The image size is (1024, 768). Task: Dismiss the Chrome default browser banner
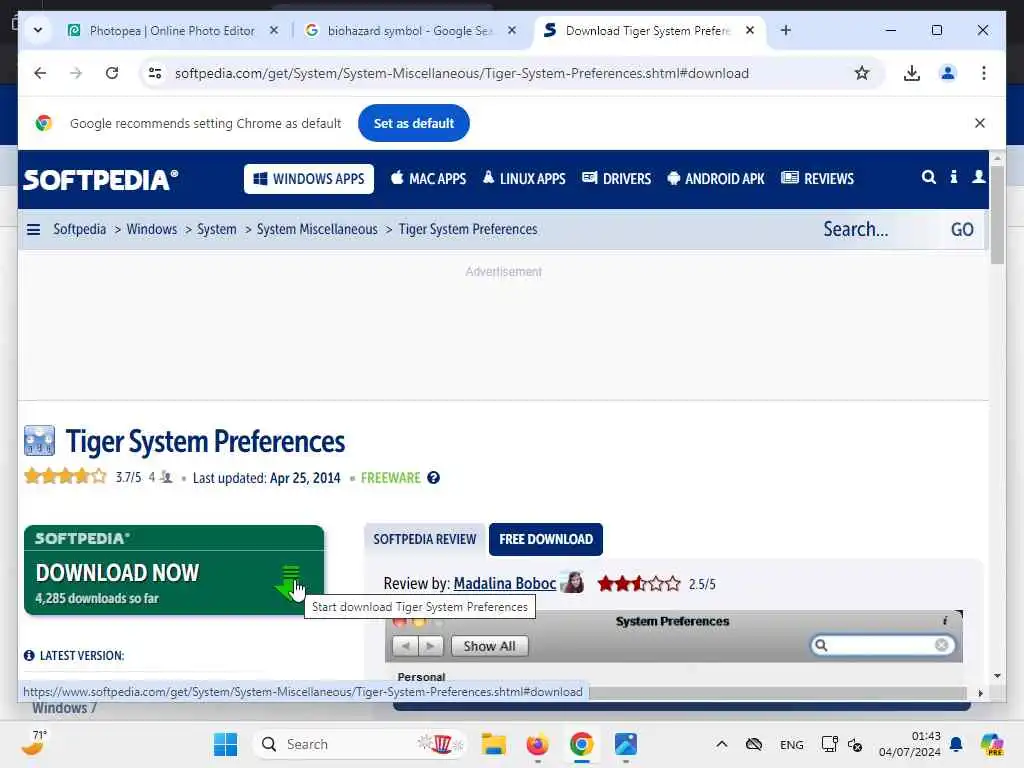(x=980, y=123)
